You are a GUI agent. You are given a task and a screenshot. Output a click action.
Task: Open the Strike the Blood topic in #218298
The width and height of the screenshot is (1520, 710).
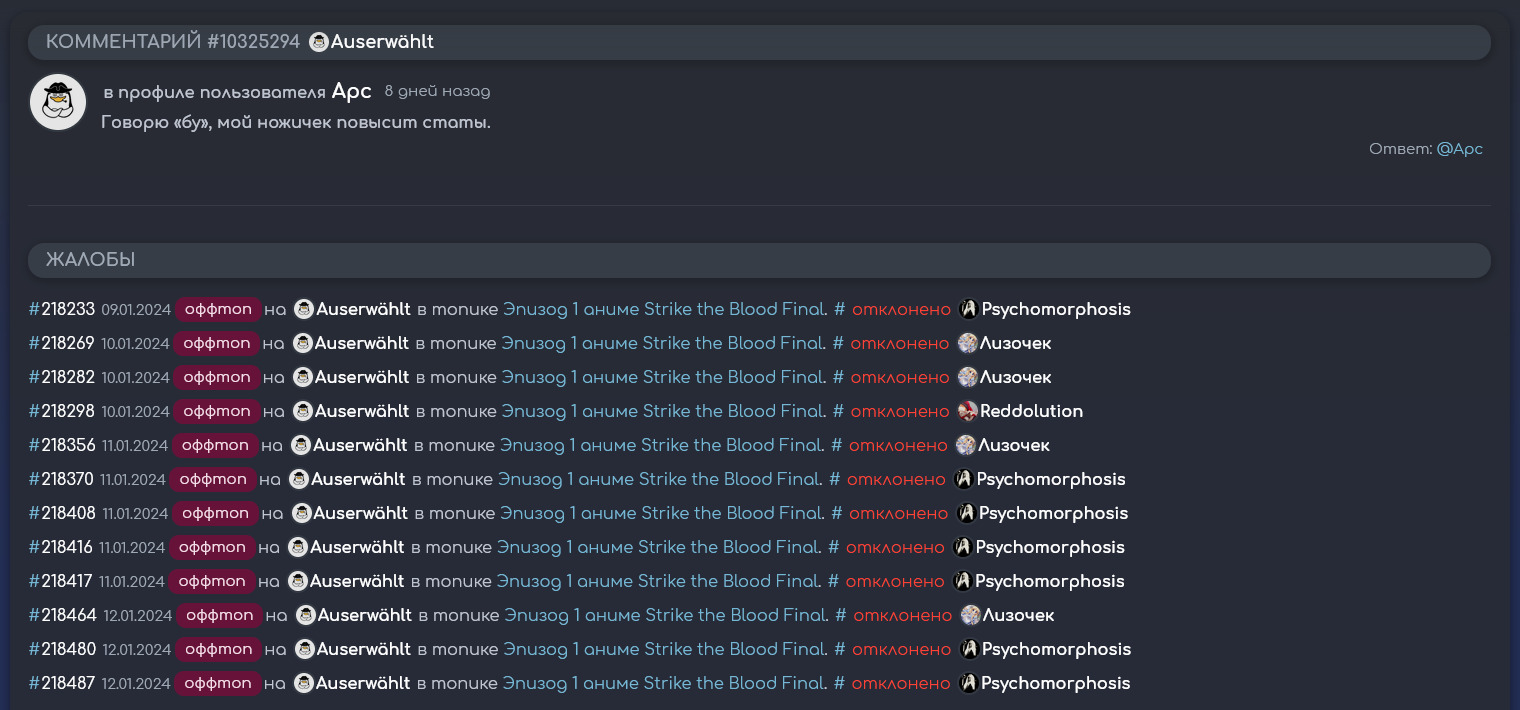tap(664, 412)
